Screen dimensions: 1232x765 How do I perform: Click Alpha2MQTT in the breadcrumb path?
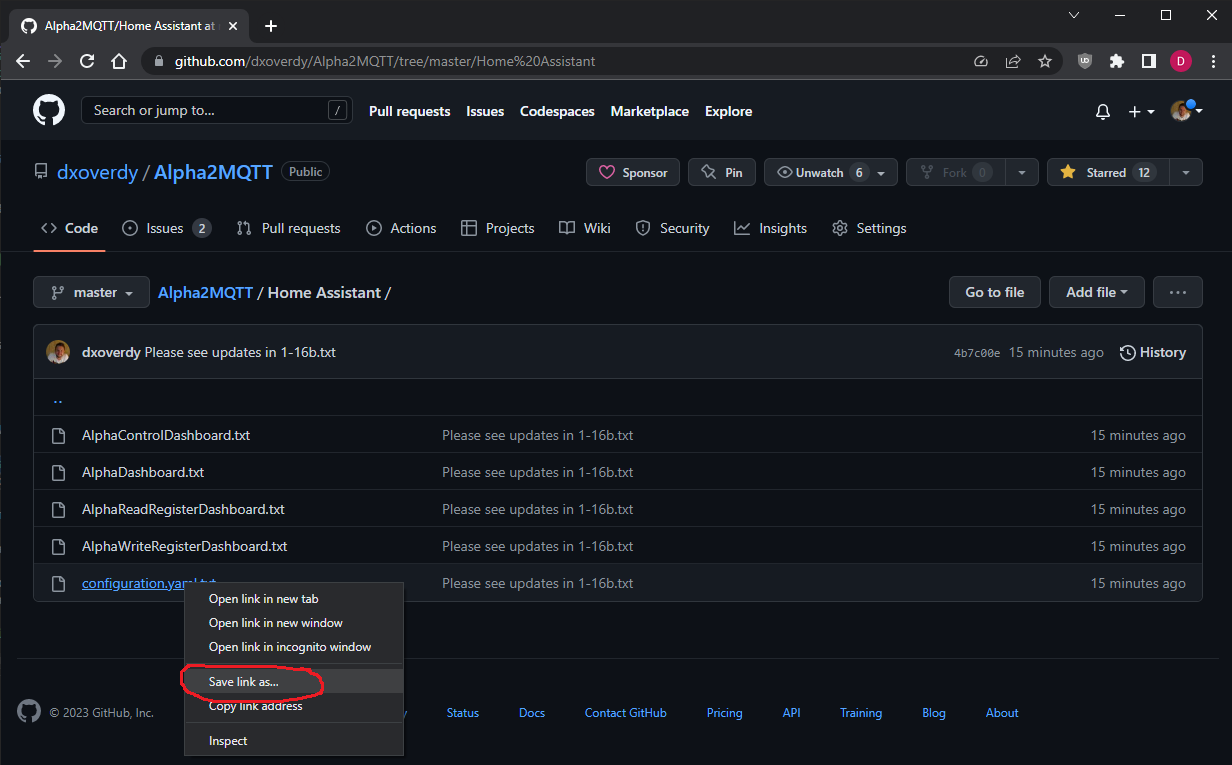pos(206,292)
